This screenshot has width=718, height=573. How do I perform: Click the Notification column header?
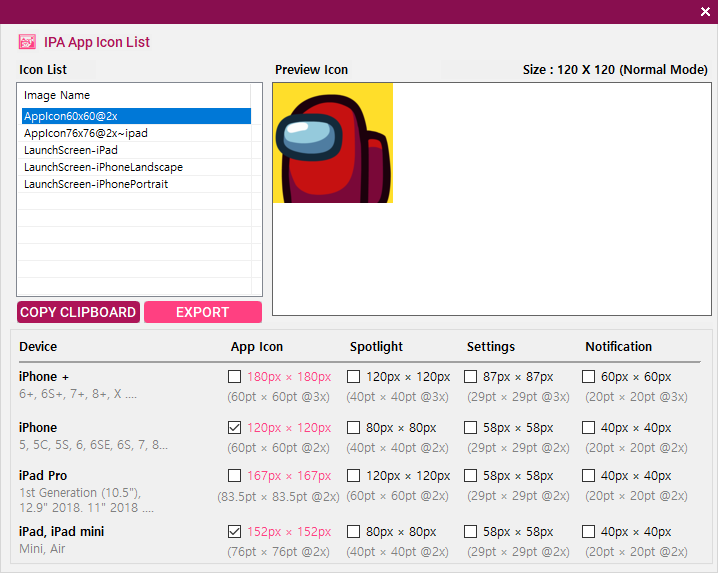coord(618,346)
